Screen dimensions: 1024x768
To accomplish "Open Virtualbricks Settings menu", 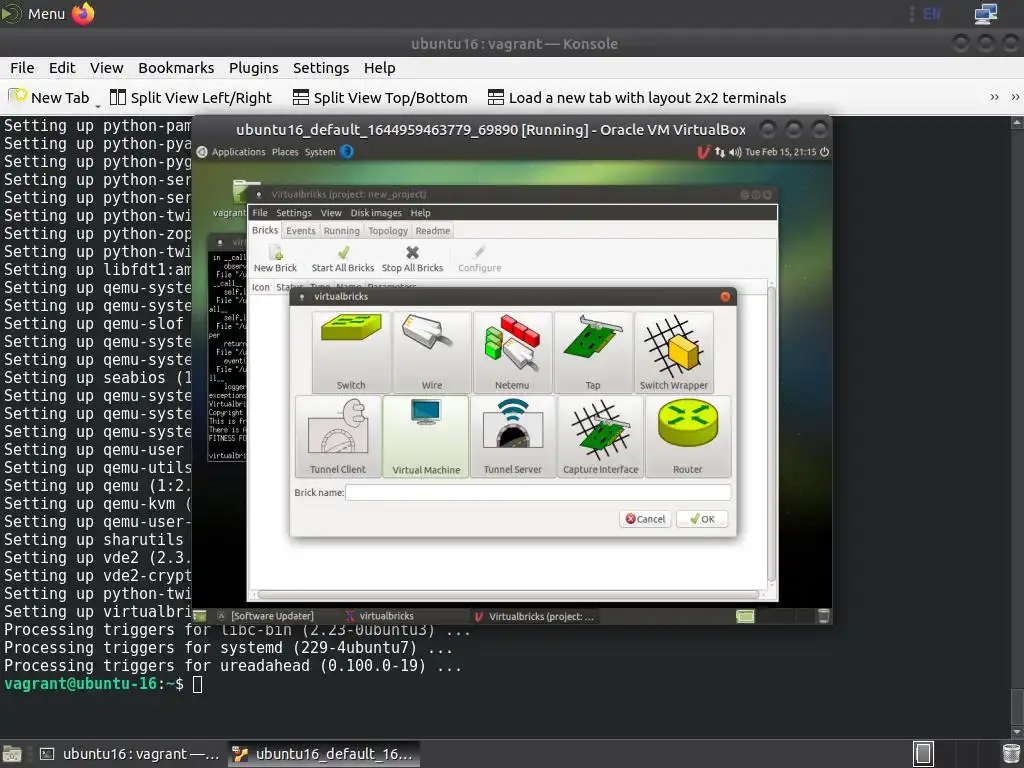I will click(294, 213).
